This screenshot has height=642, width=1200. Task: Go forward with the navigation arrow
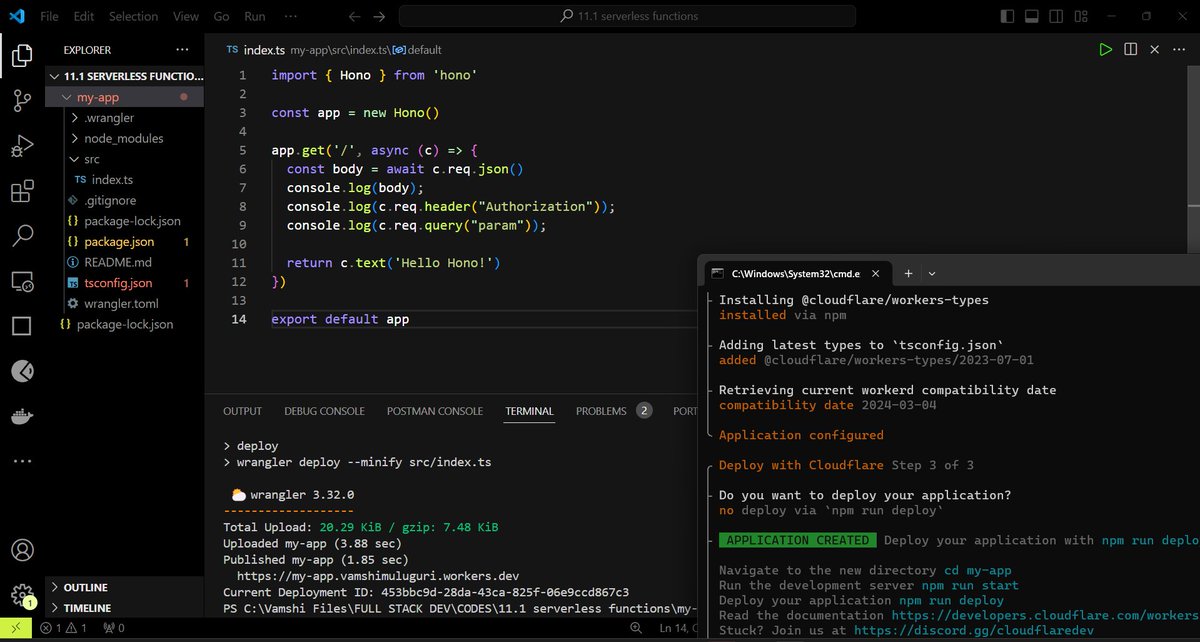(378, 16)
